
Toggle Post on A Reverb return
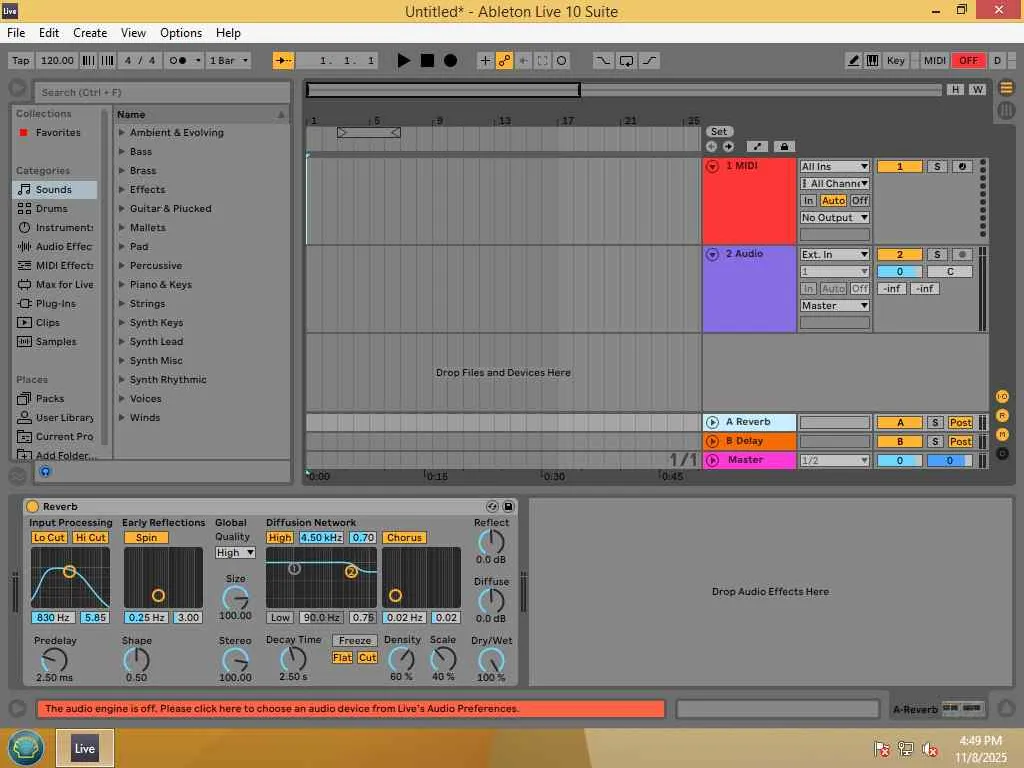[960, 423]
